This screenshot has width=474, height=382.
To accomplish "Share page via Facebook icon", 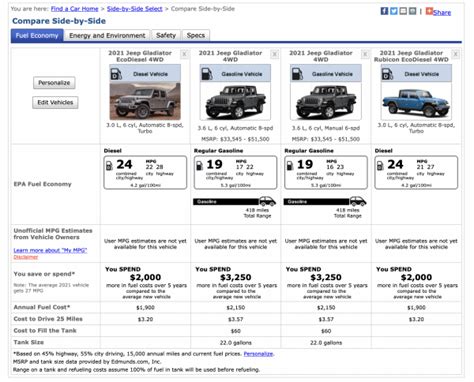I will point(384,11).
